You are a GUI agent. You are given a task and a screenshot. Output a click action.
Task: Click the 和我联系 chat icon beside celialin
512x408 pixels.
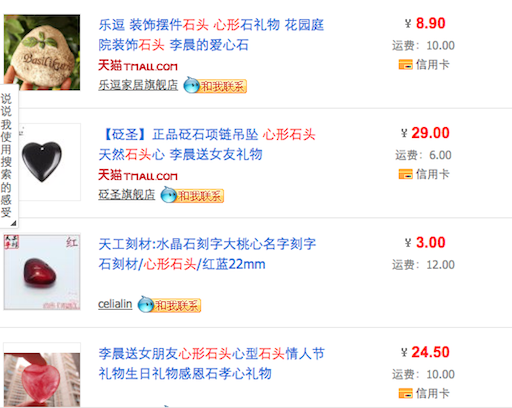click(169, 305)
